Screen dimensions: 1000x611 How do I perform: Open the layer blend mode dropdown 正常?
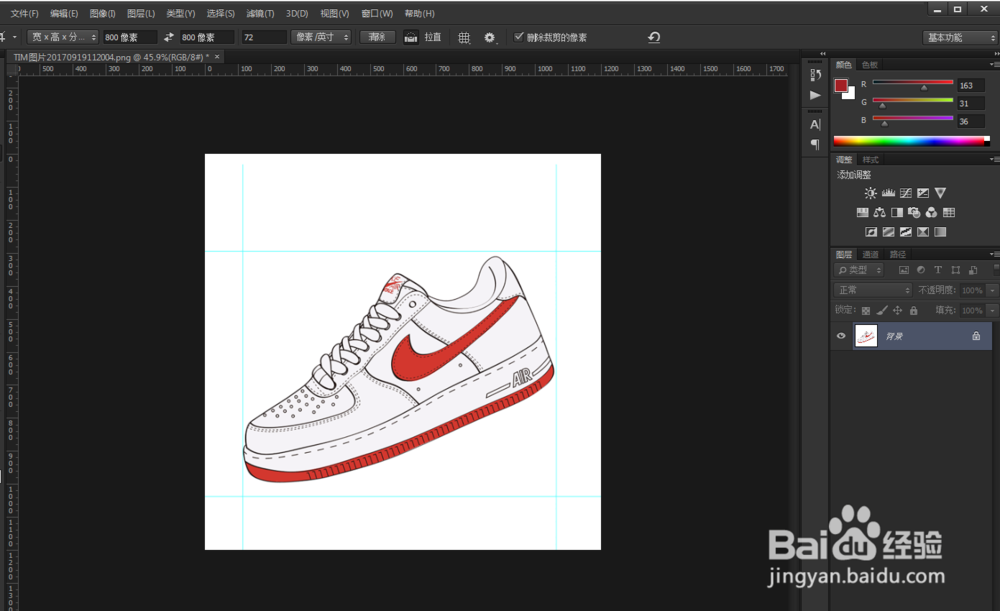tap(872, 290)
